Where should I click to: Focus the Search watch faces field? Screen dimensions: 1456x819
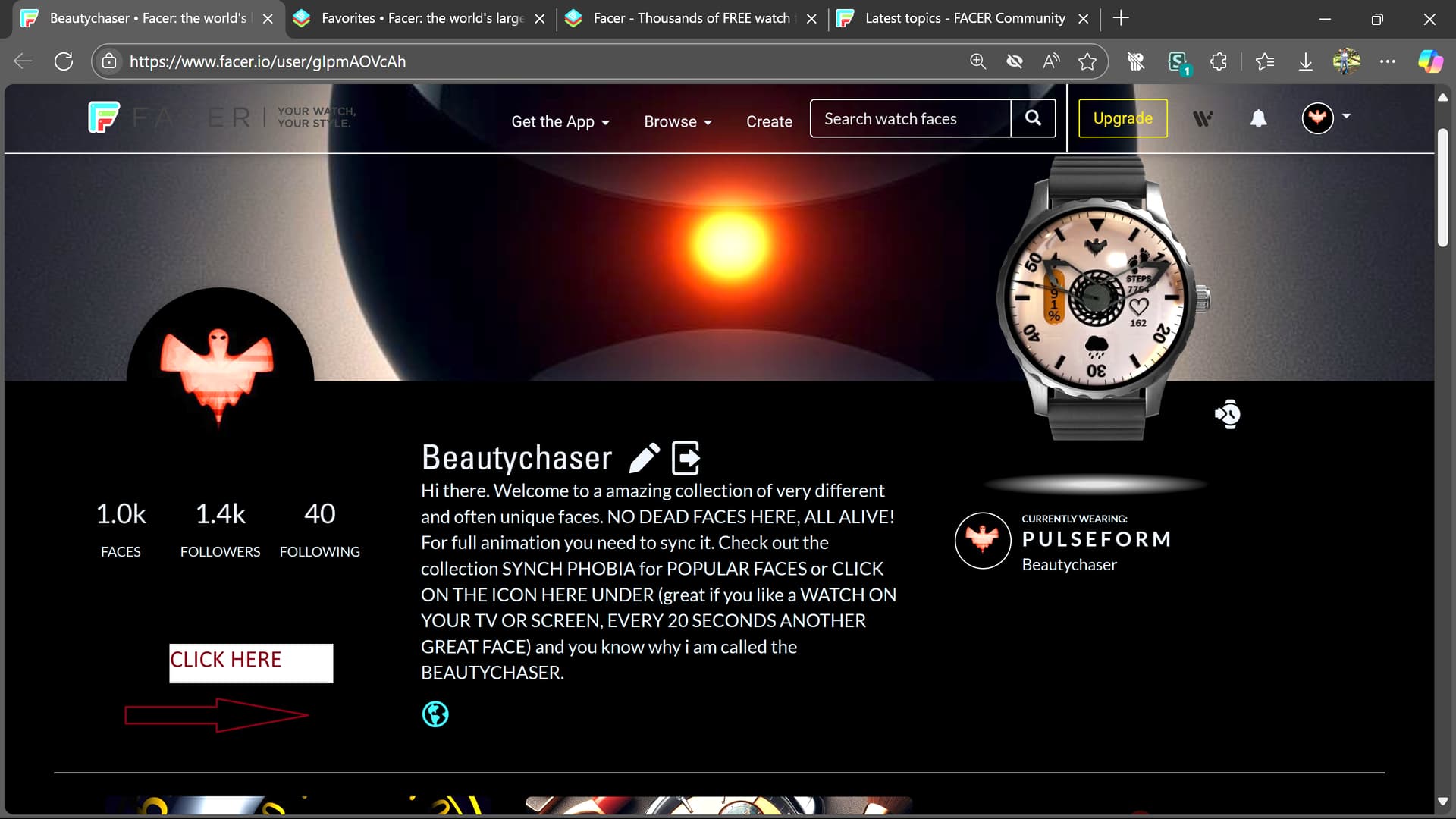(x=910, y=118)
